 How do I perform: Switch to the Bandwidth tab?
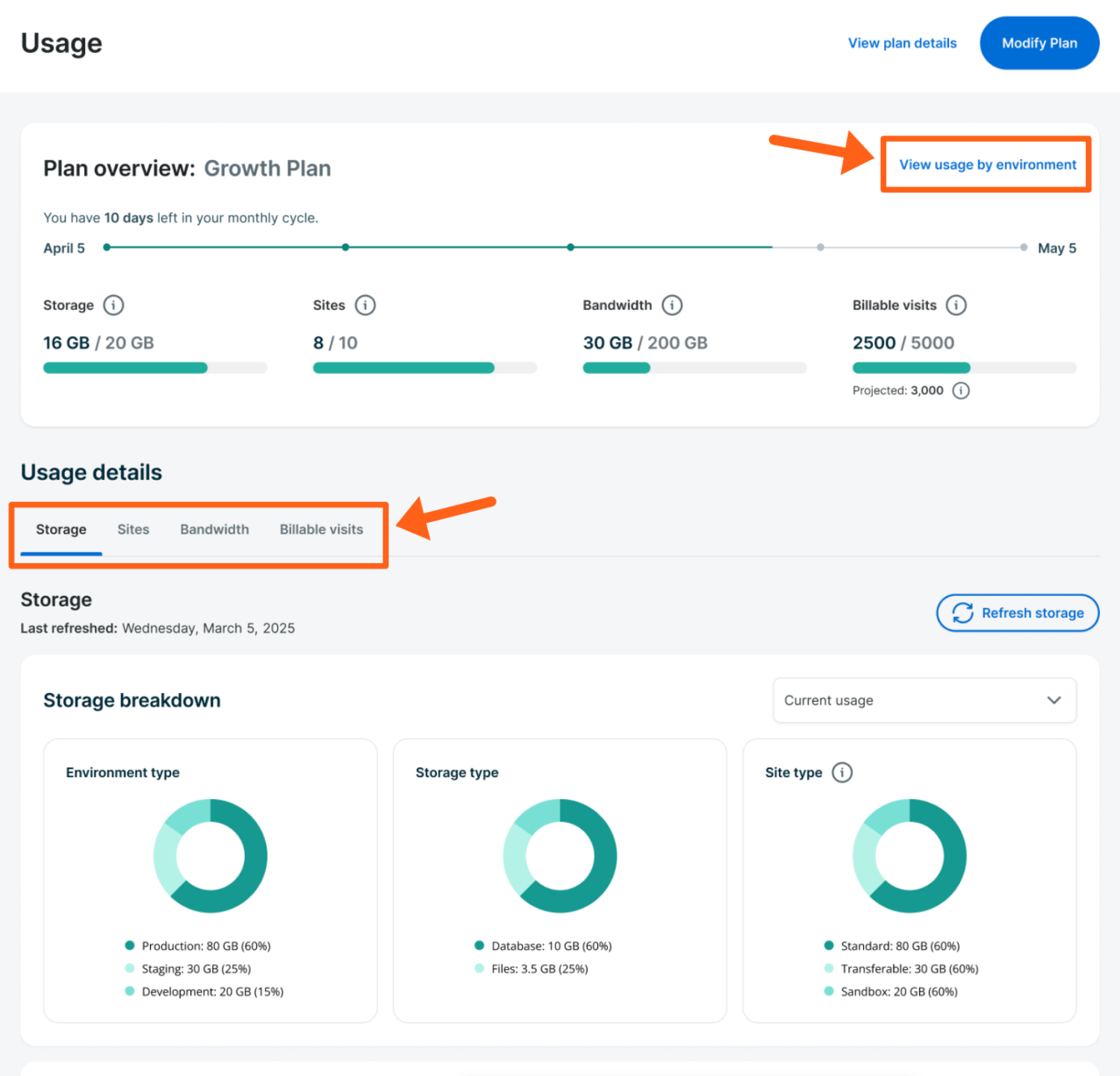click(214, 529)
